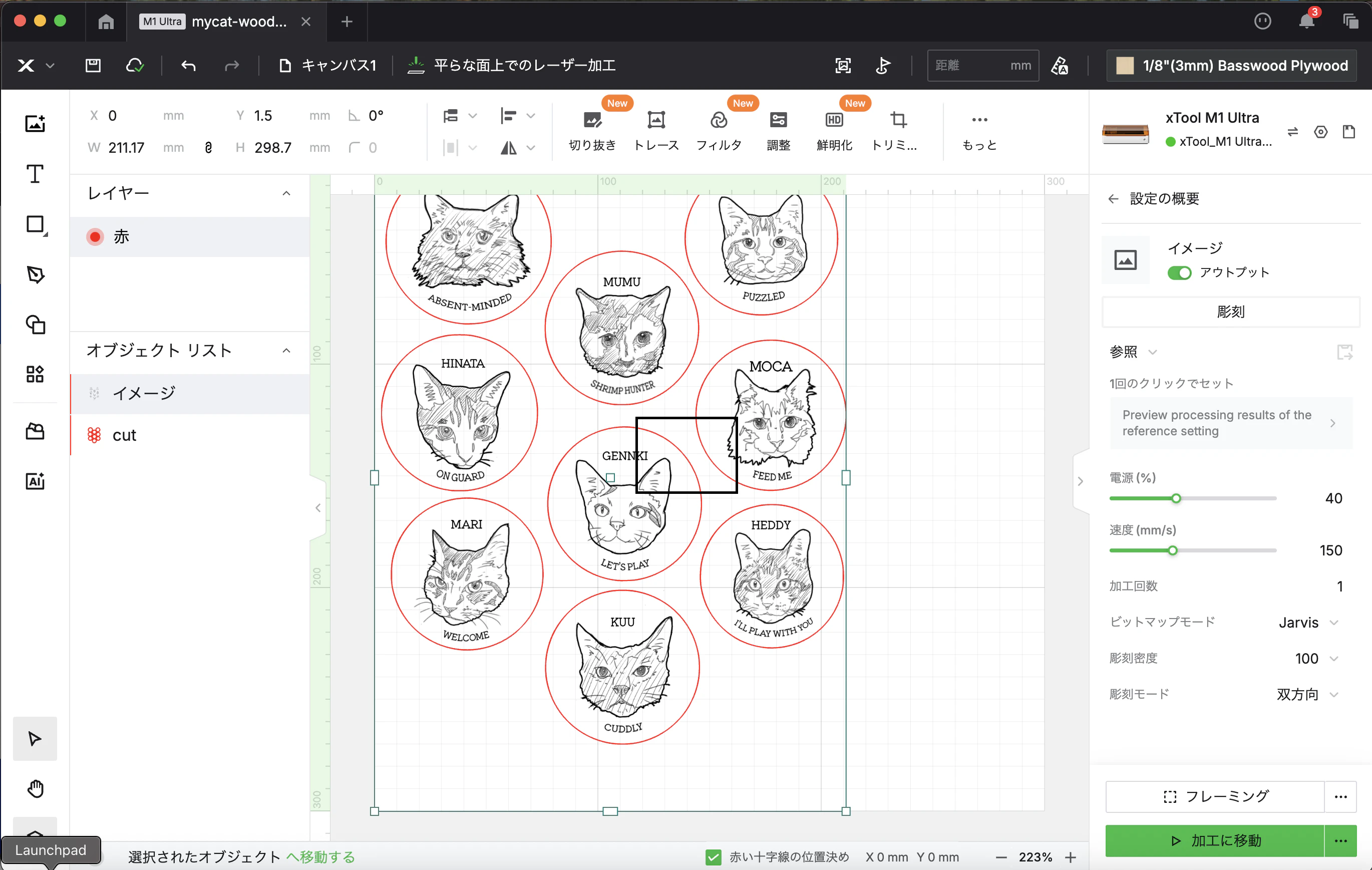The height and width of the screenshot is (870, 1372).
Task: Expand the 彫刻モード 双方向 dropdown
Action: [1306, 694]
